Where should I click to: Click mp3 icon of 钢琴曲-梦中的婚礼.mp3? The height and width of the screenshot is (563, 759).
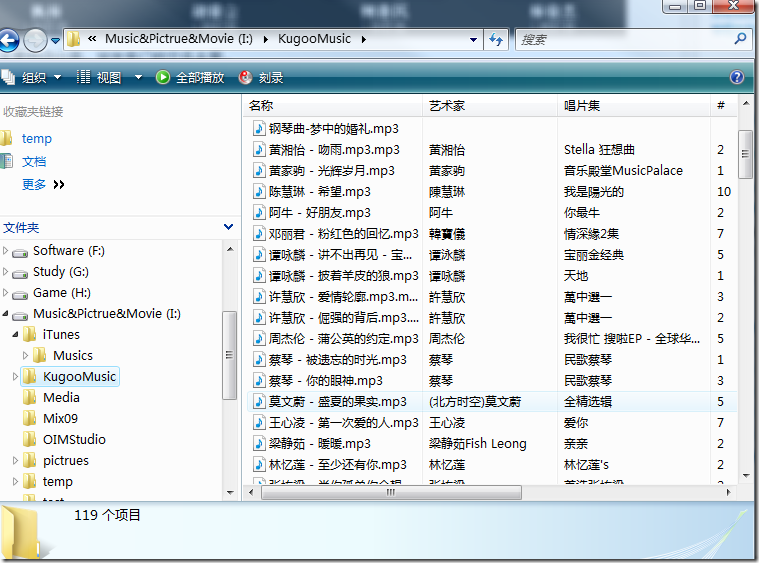tap(259, 128)
